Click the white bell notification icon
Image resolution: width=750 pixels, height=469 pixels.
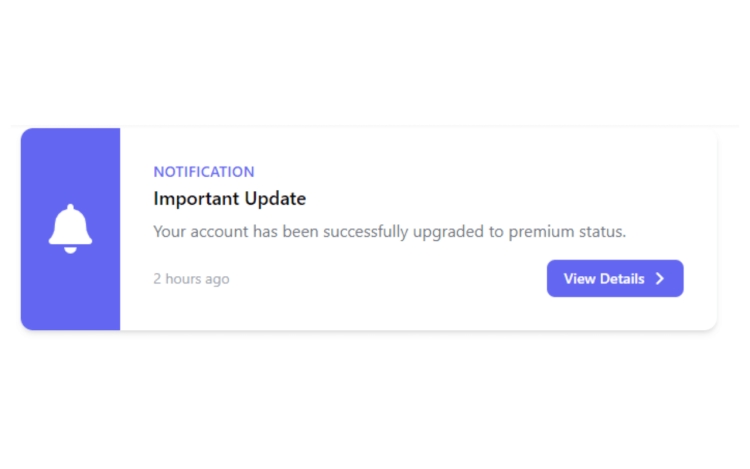click(x=70, y=229)
